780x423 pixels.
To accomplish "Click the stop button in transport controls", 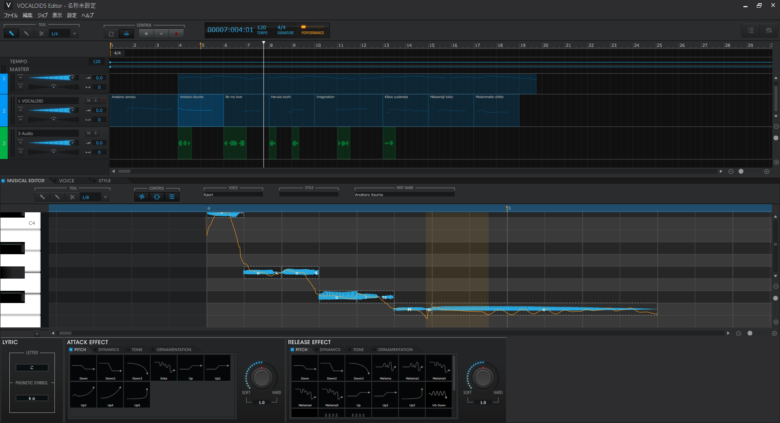I will 146,33.
